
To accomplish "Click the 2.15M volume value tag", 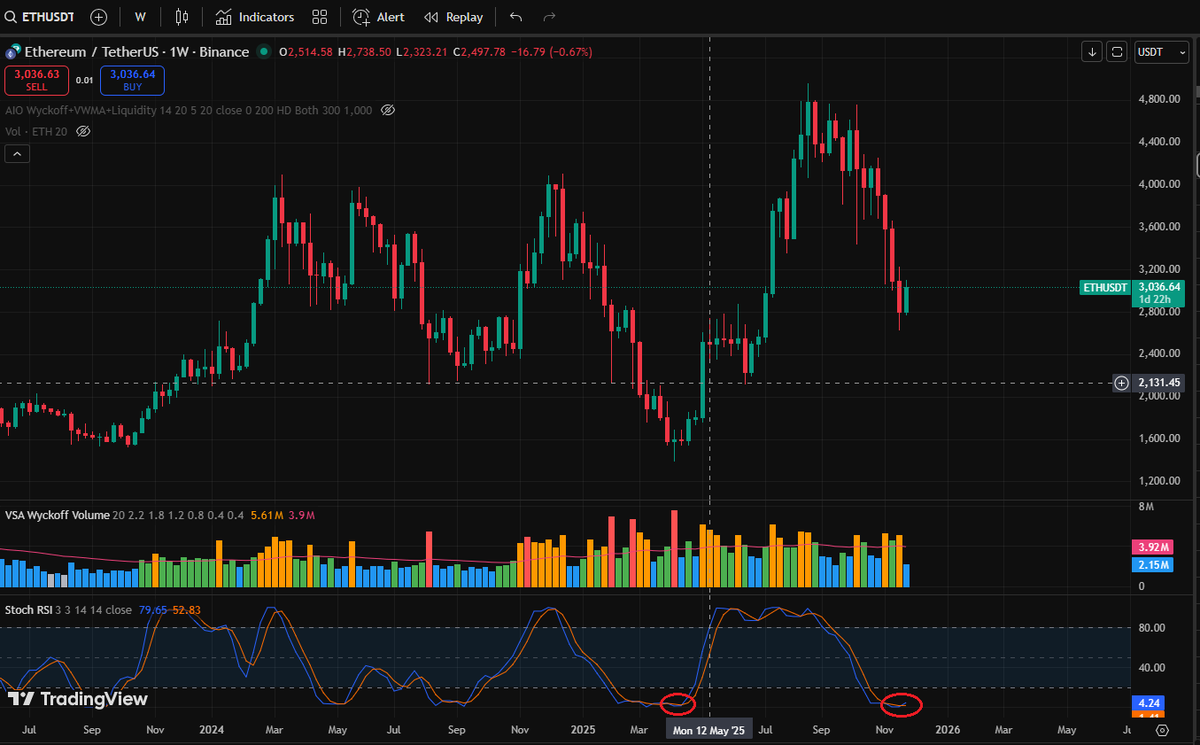I will tap(1151, 565).
